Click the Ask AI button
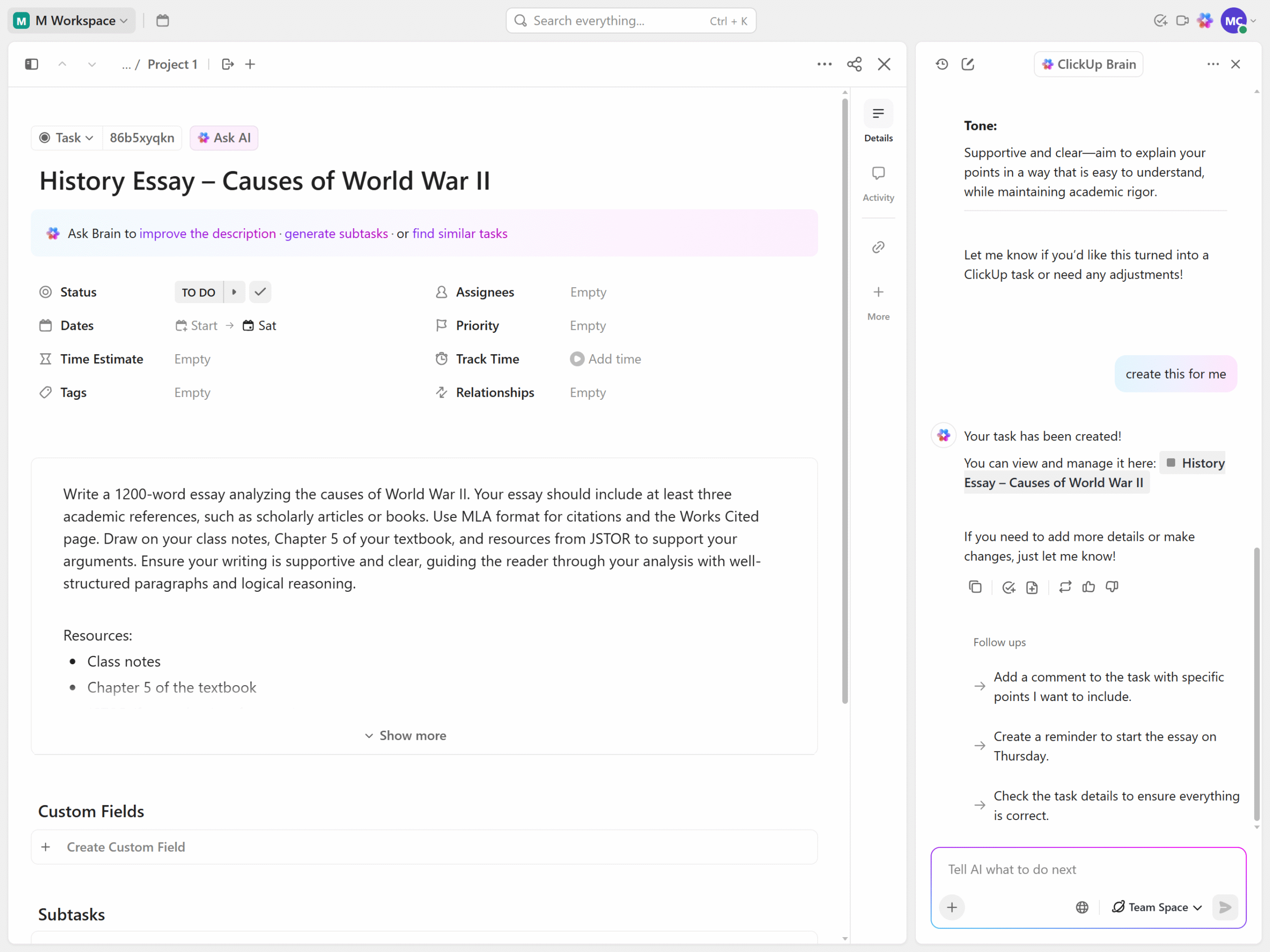The image size is (1270, 952). [x=224, y=138]
